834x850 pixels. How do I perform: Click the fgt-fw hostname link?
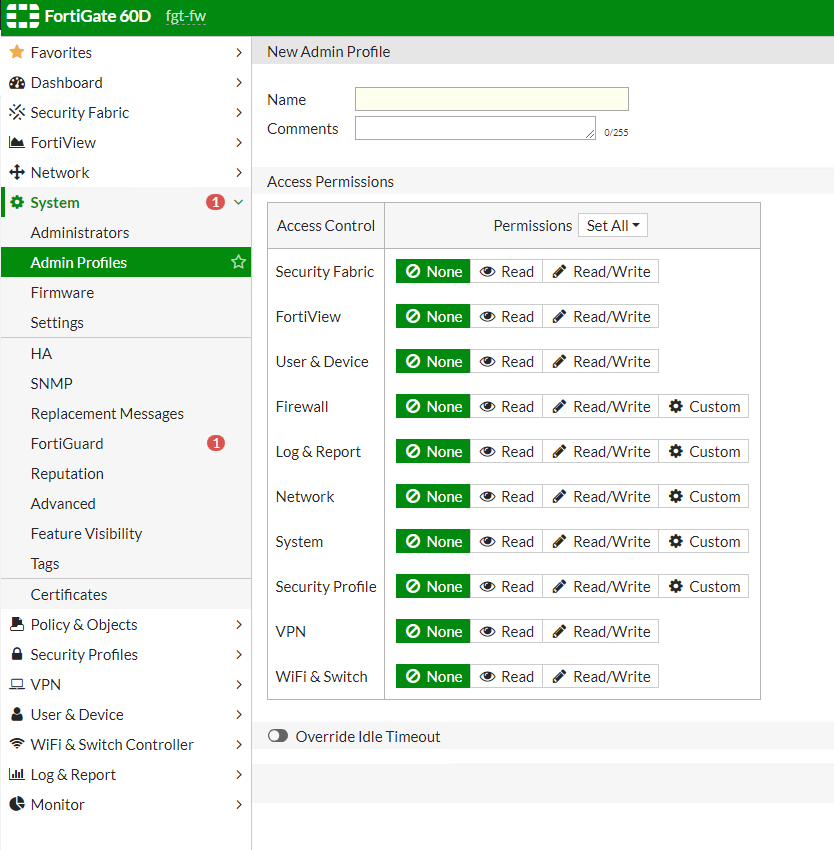pyautogui.click(x=186, y=17)
